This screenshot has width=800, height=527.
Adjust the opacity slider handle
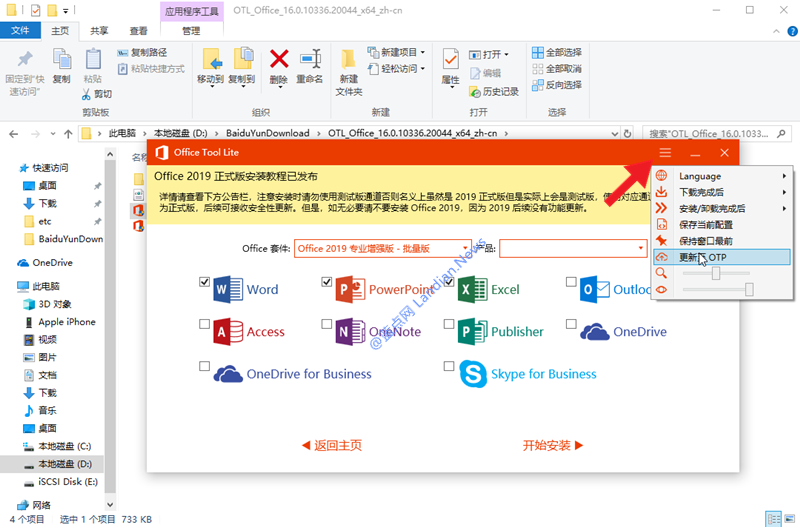coord(749,290)
